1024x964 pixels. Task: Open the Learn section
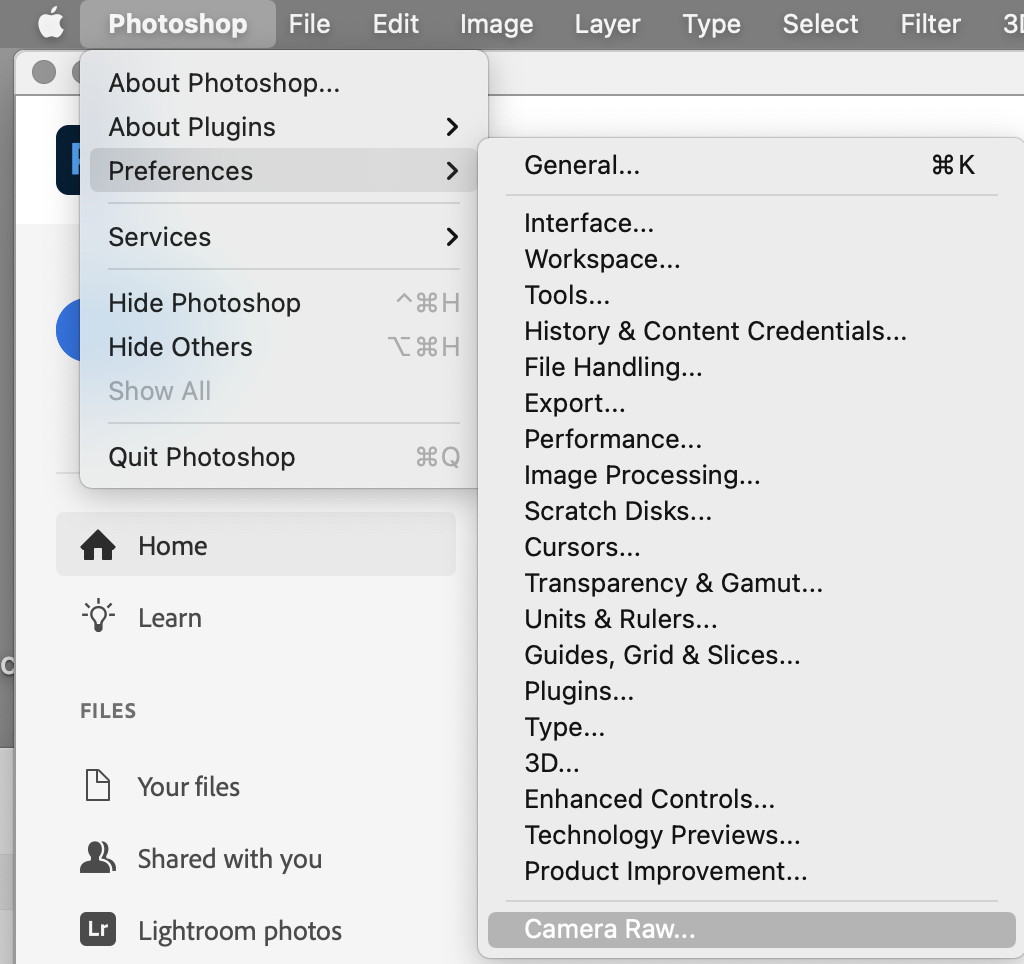[169, 618]
